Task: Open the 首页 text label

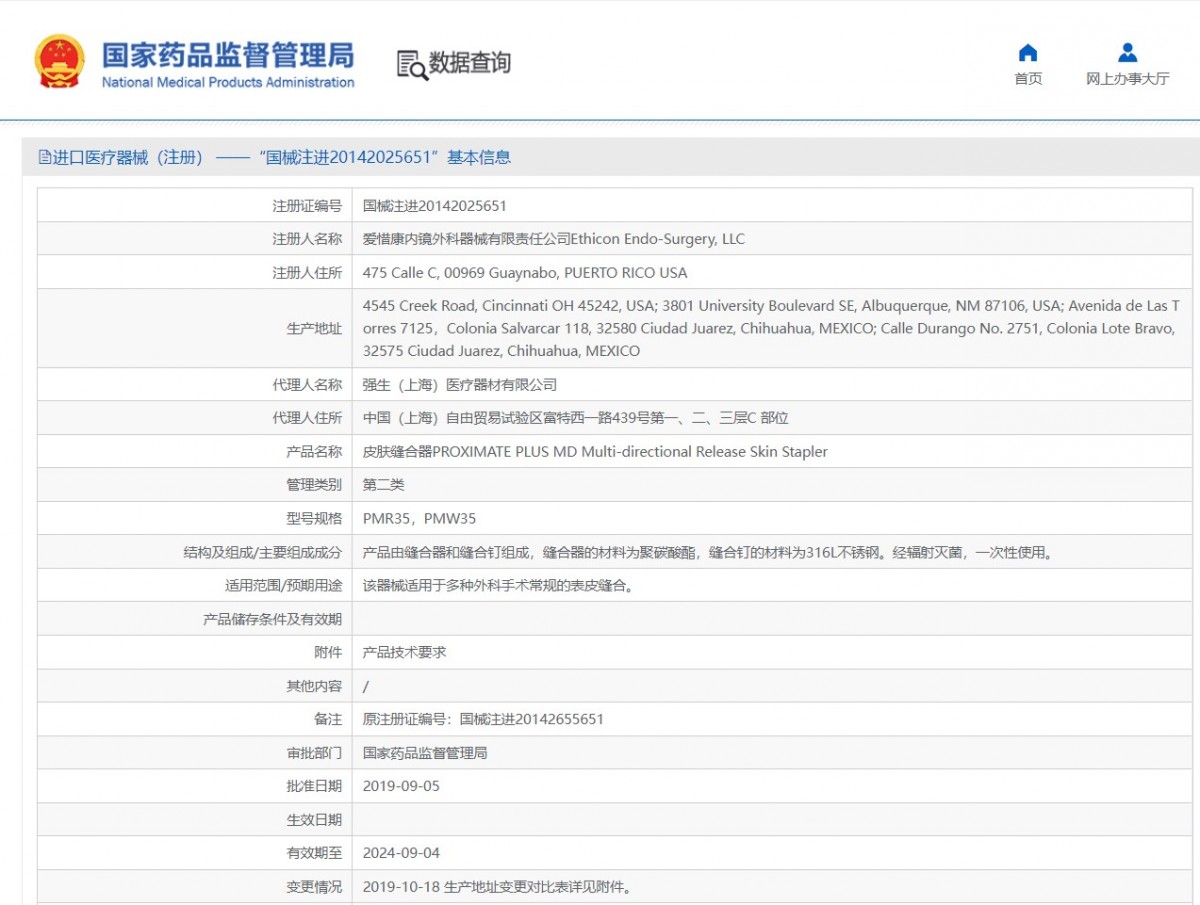Action: 1028,79
